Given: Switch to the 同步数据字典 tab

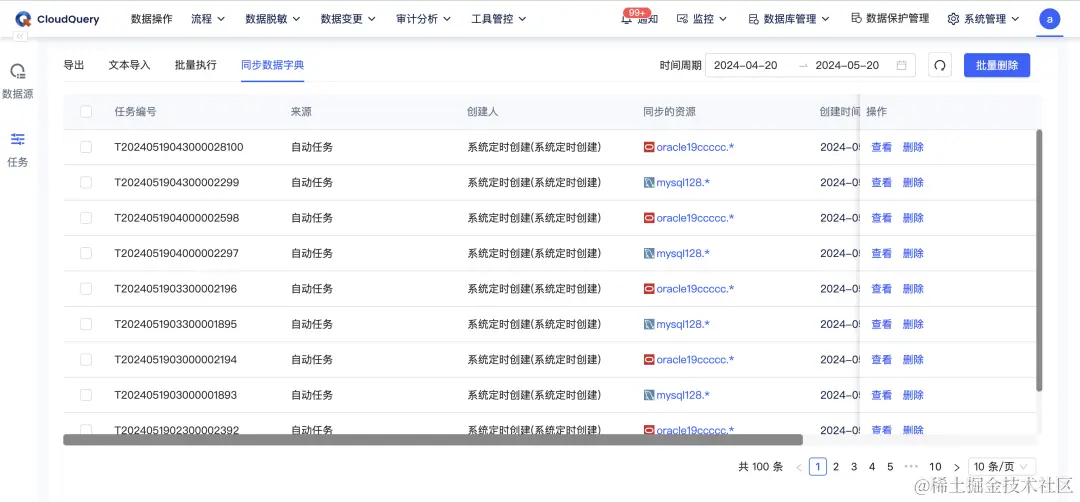Looking at the screenshot, I should pos(273,65).
